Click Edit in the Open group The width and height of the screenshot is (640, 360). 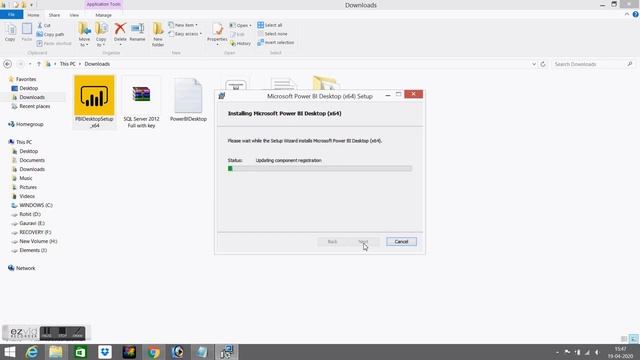(237, 34)
